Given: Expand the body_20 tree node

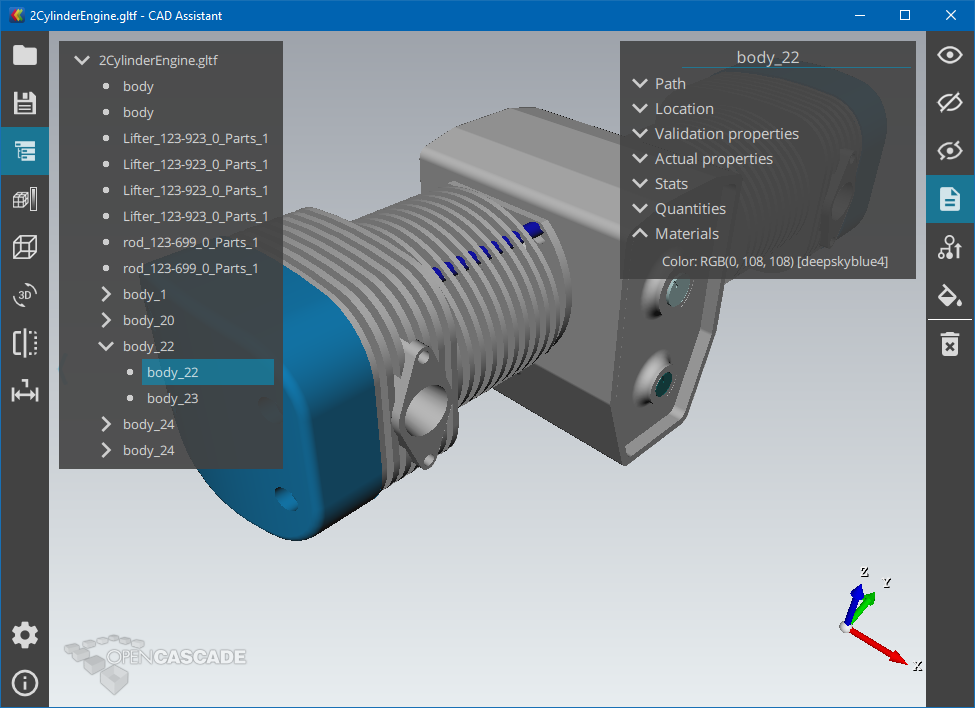Looking at the screenshot, I should 107,320.
